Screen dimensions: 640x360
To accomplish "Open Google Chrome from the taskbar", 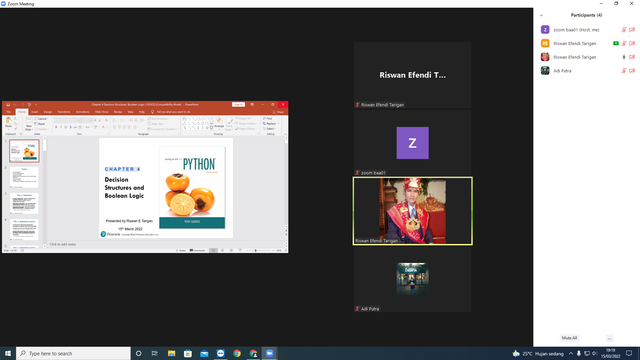I will (237, 353).
